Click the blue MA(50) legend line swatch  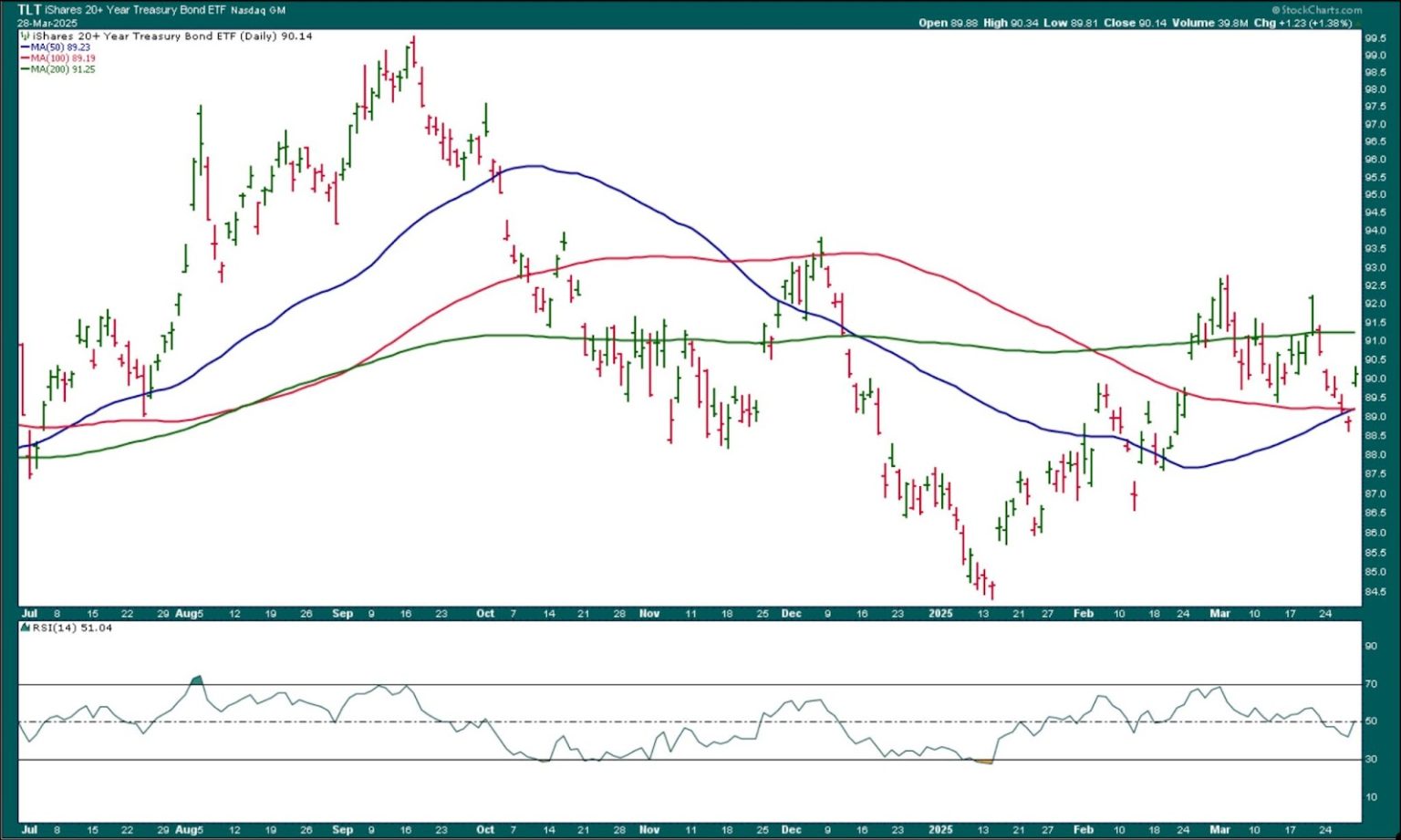[x=25, y=47]
